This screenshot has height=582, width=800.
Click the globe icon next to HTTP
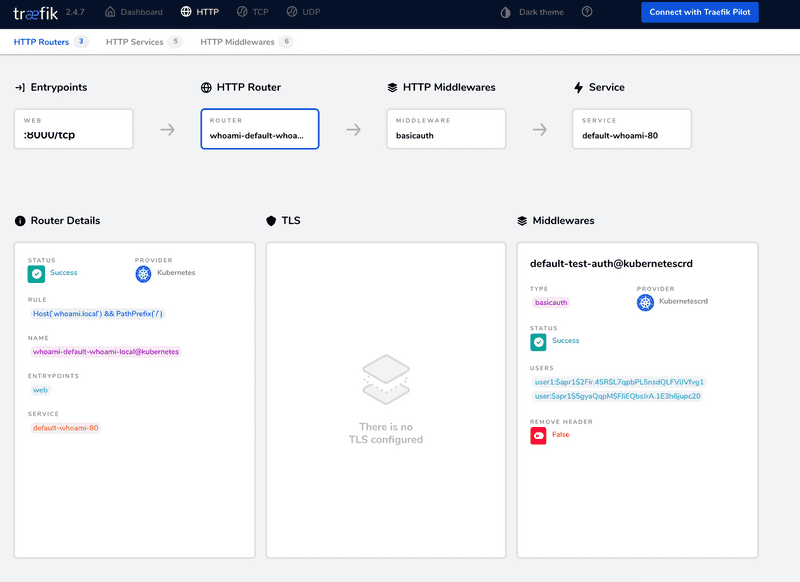click(x=185, y=13)
